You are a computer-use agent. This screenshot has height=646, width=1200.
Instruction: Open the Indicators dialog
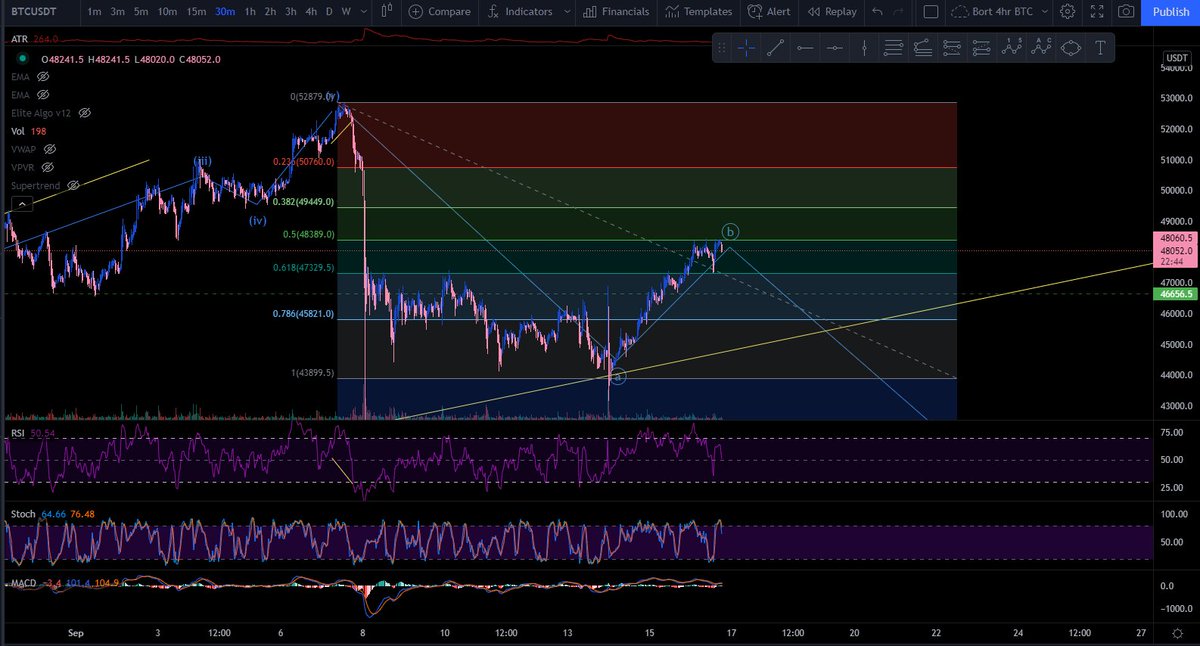[x=520, y=12]
